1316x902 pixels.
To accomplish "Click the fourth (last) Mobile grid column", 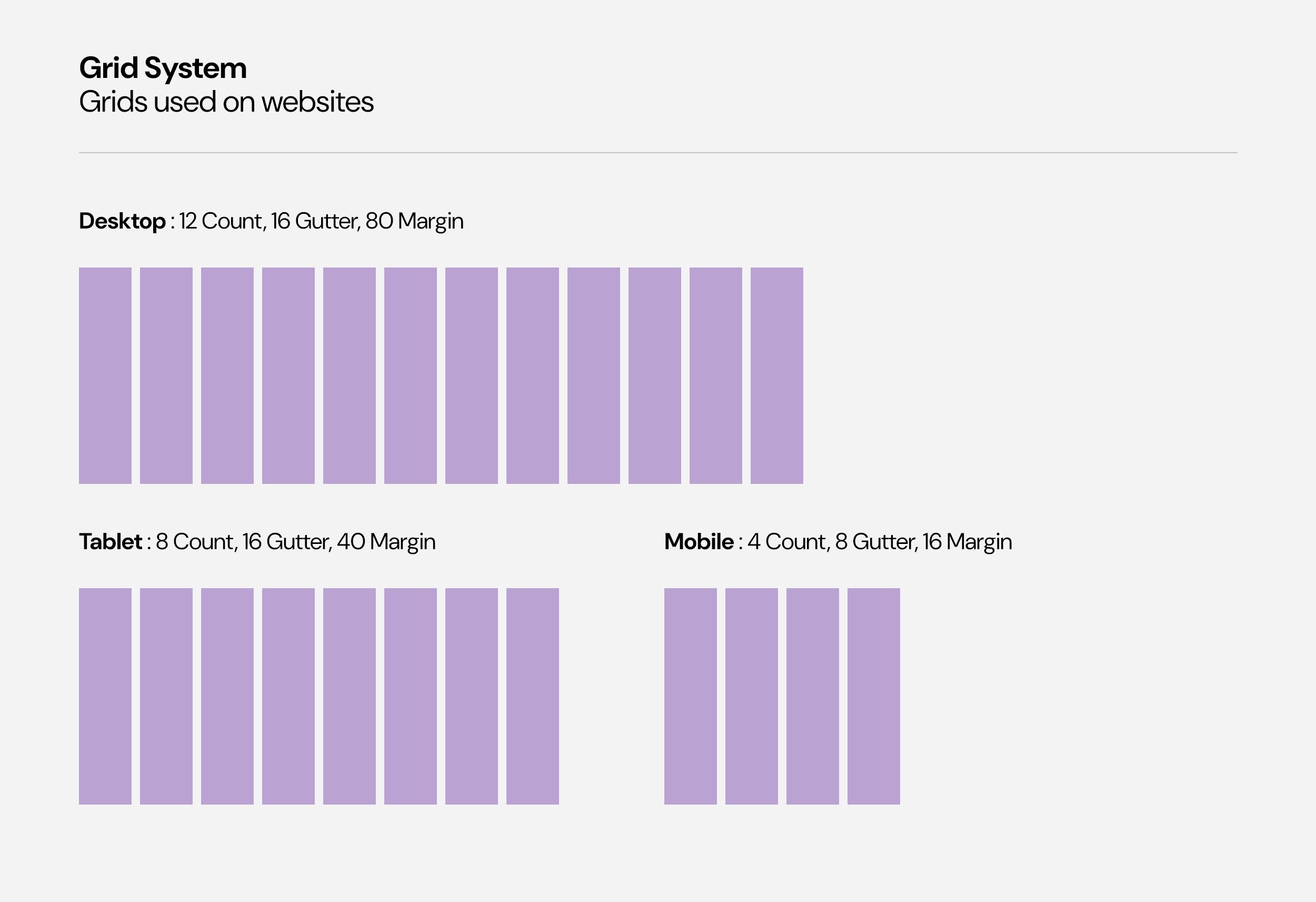I will point(874,696).
